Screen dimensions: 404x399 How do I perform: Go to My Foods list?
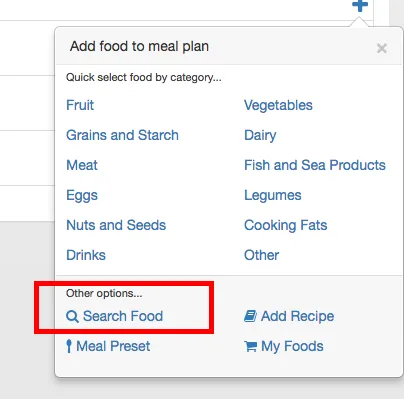click(284, 347)
